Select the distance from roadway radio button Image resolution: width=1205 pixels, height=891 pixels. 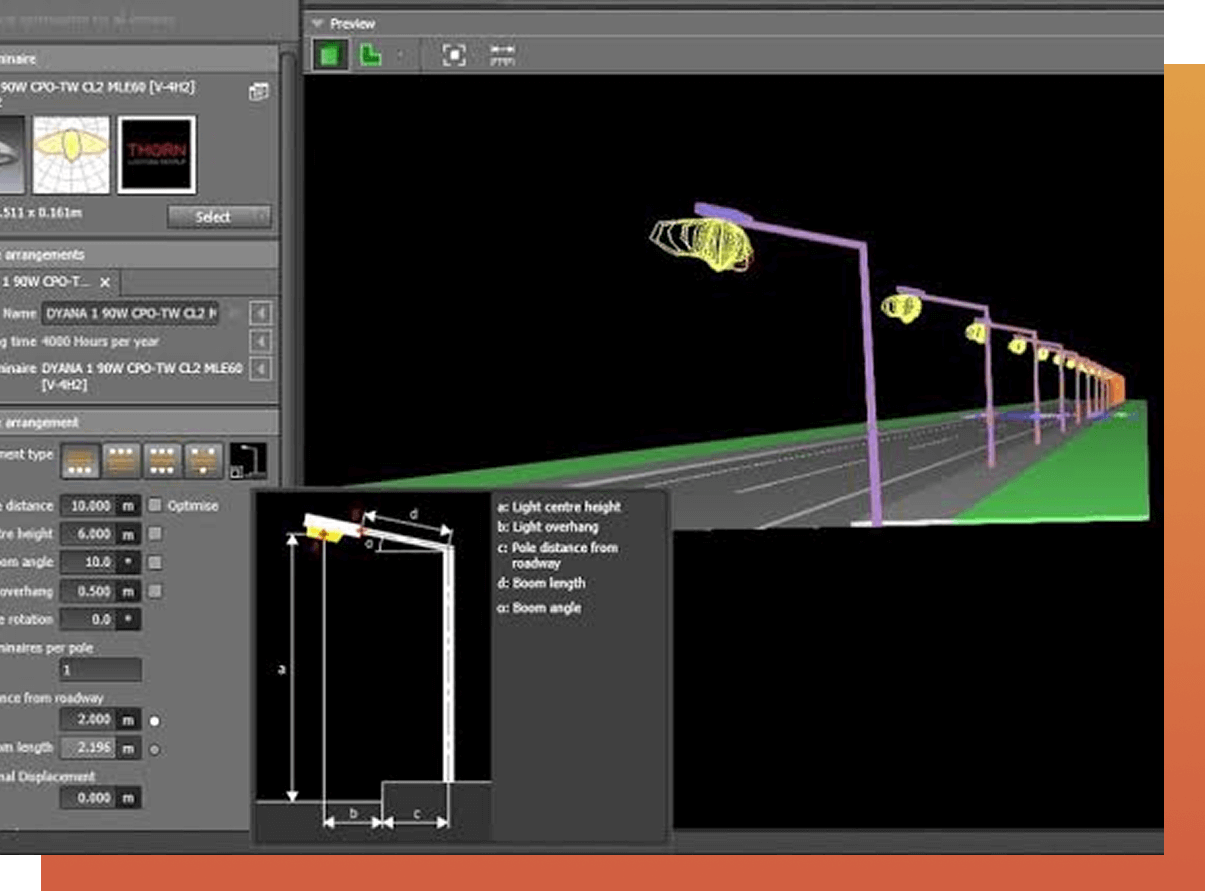[155, 720]
